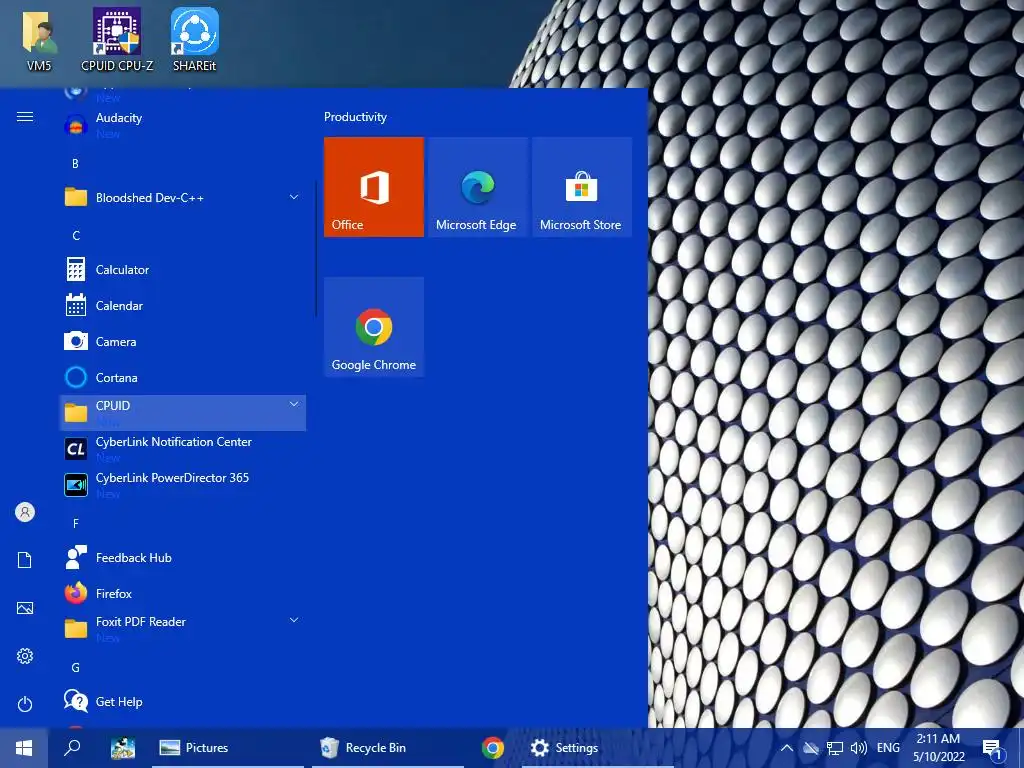The width and height of the screenshot is (1024, 768).
Task: Open the Microsoft Edge tile
Action: click(478, 187)
